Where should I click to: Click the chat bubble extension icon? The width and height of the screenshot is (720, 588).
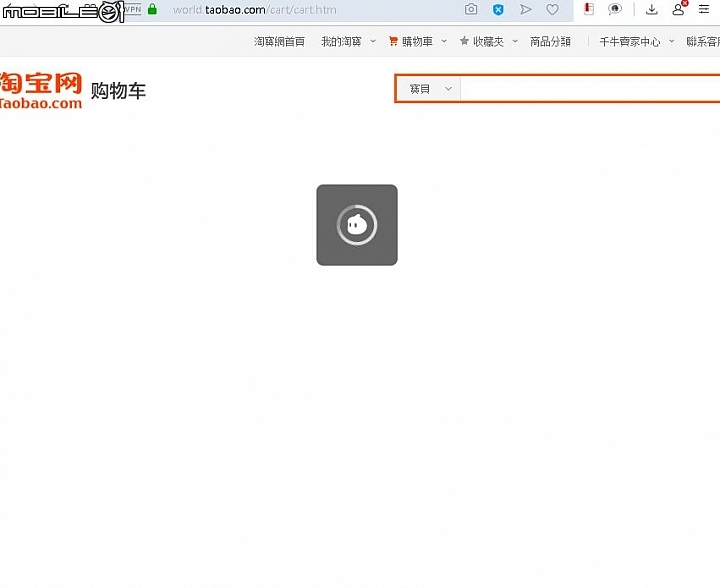[x=615, y=9]
